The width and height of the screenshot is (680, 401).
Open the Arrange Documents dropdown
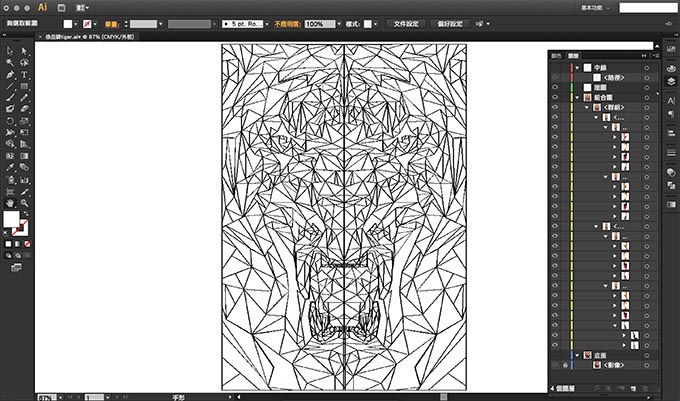82,7
